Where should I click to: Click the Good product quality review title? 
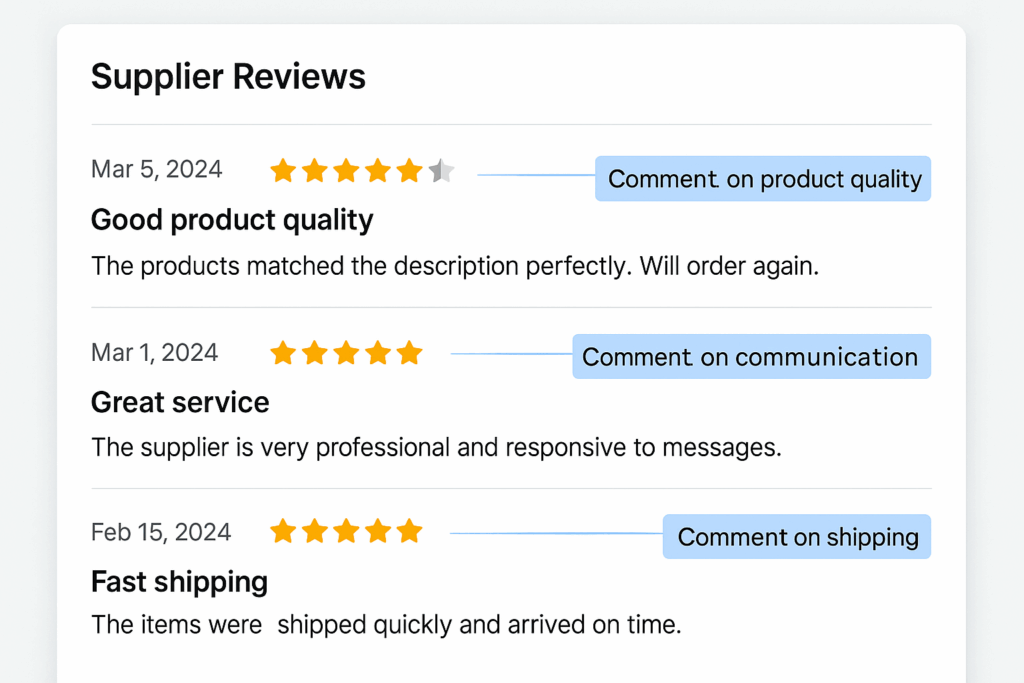(x=231, y=220)
